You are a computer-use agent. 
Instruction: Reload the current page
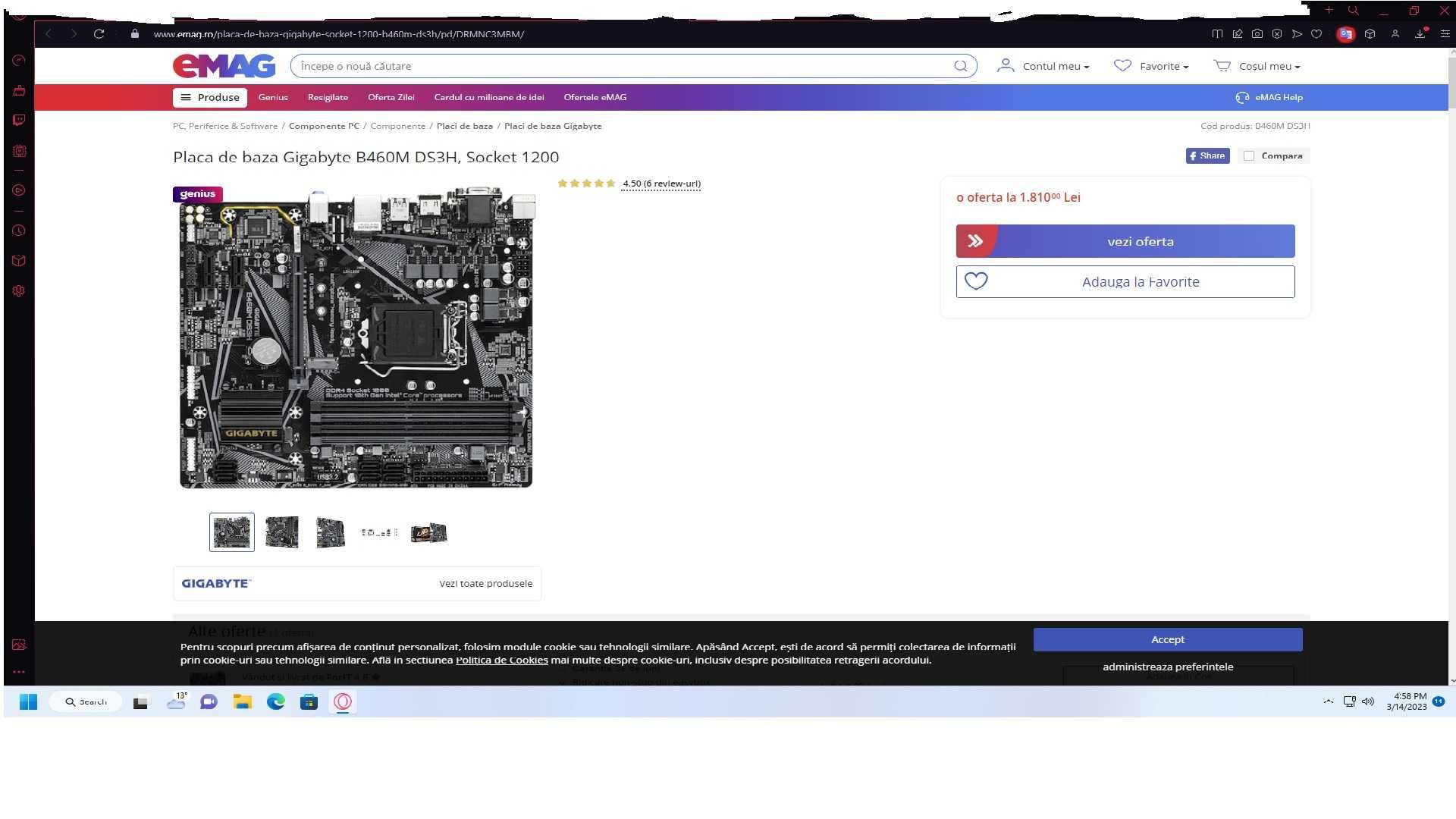[99, 34]
